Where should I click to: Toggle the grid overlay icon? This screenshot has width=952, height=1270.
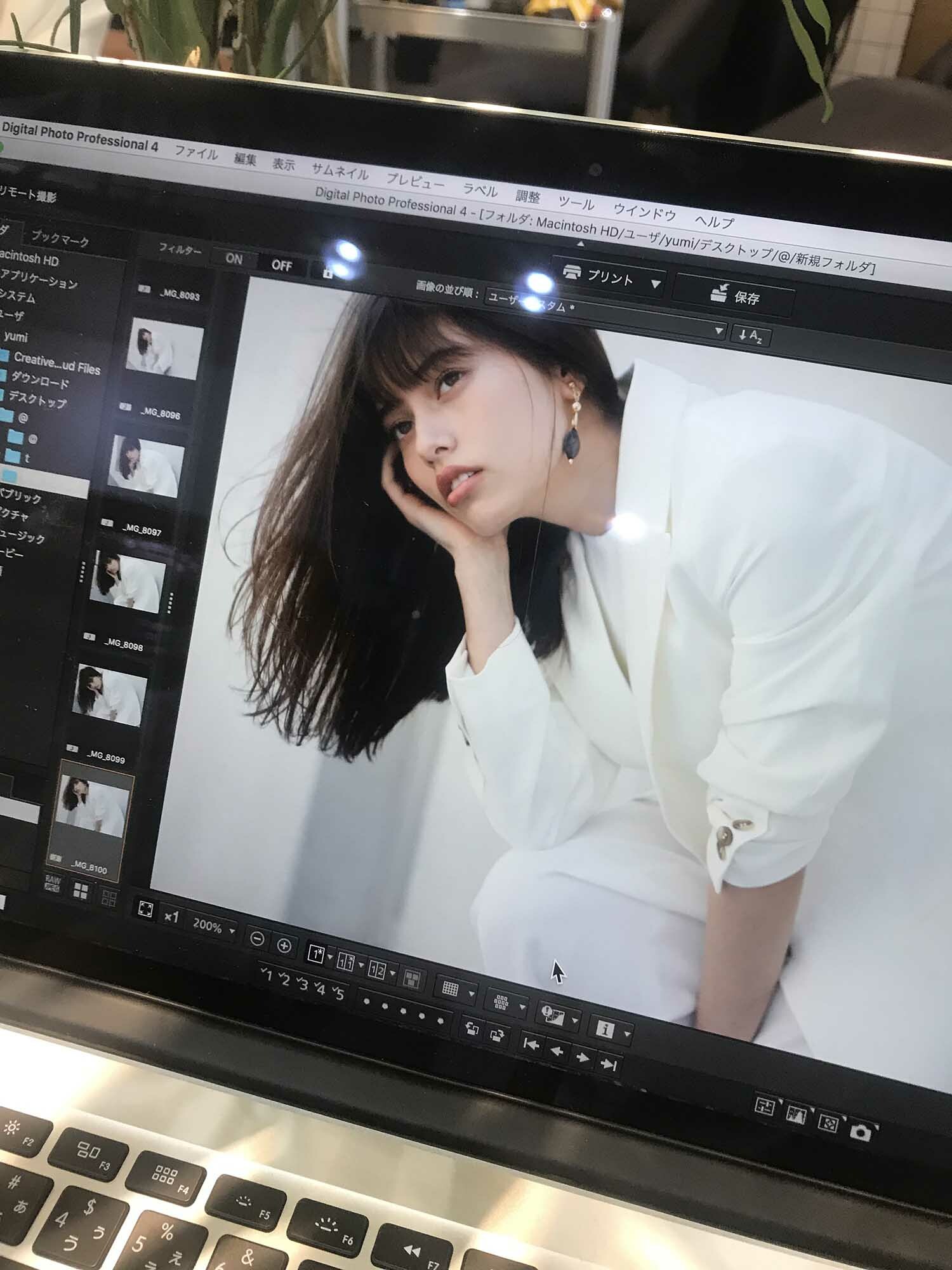(x=450, y=989)
